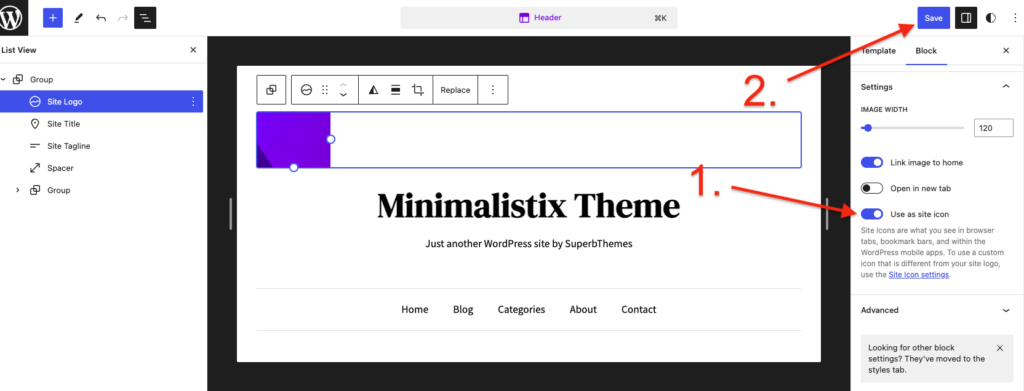Viewport: 1024px width, 391px height.
Task: Save the template changes
Action: (x=933, y=18)
